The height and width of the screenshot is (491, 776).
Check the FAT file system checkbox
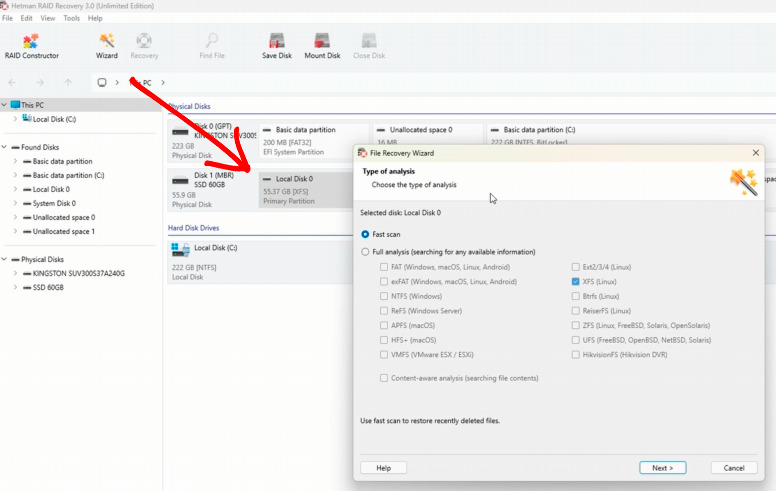click(384, 267)
